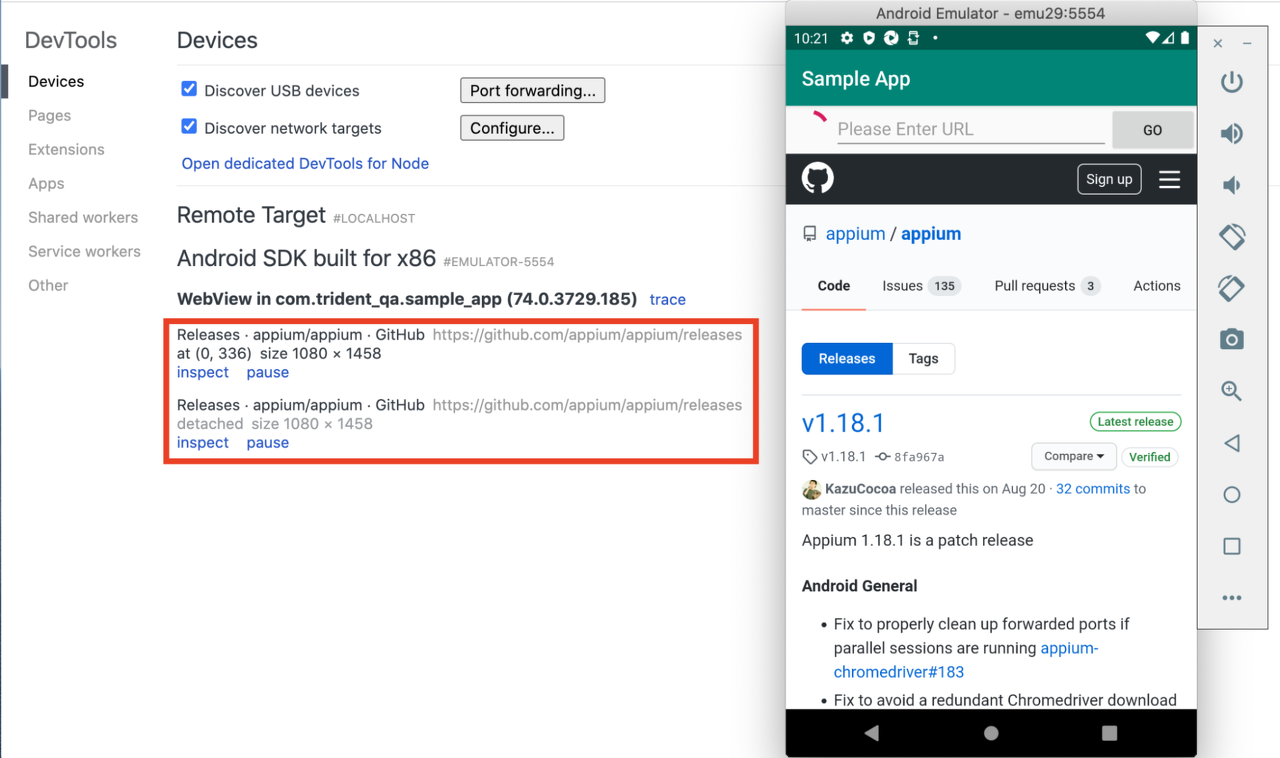
Task: Click the GitHub Octocat logo
Action: pyautogui.click(x=817, y=179)
